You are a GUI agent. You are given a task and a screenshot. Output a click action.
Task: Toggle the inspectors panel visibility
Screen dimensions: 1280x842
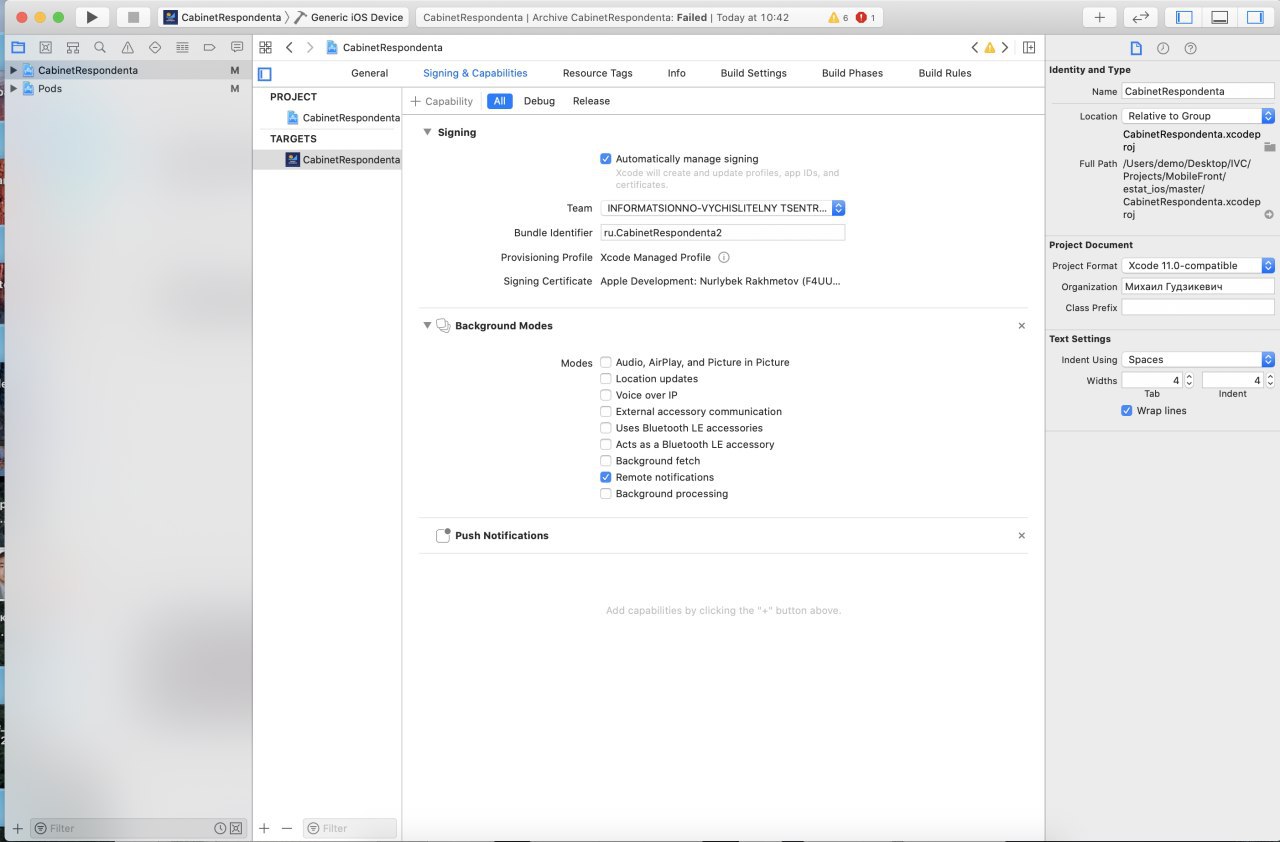click(x=1254, y=17)
